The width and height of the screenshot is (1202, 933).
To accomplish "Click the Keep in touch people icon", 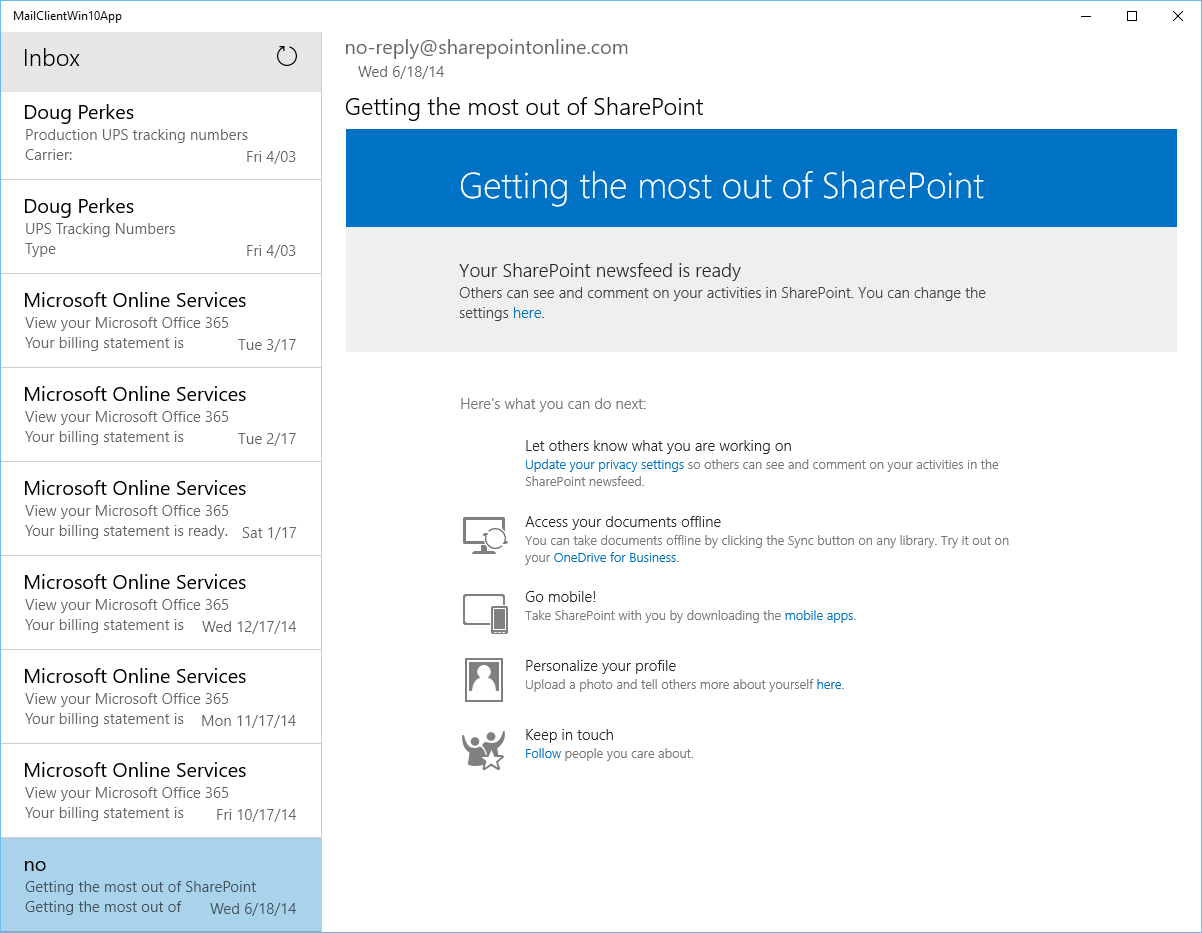I will [484, 749].
